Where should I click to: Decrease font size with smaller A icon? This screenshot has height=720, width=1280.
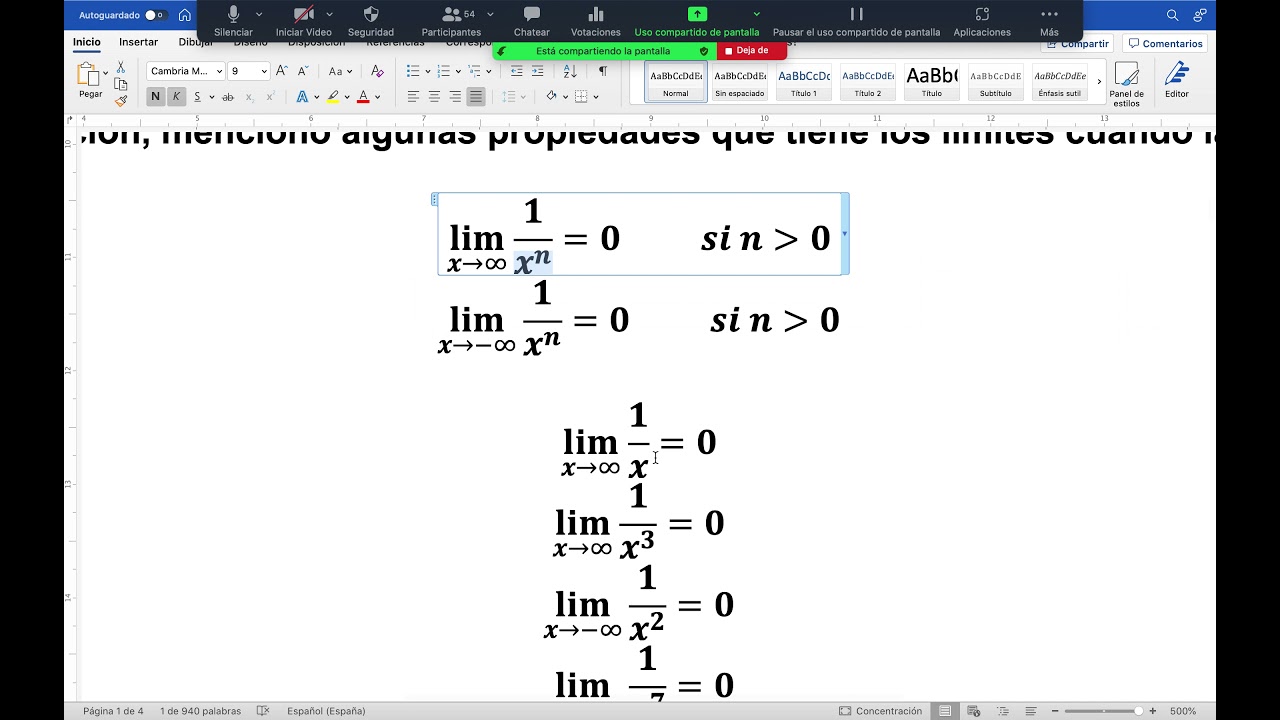303,71
